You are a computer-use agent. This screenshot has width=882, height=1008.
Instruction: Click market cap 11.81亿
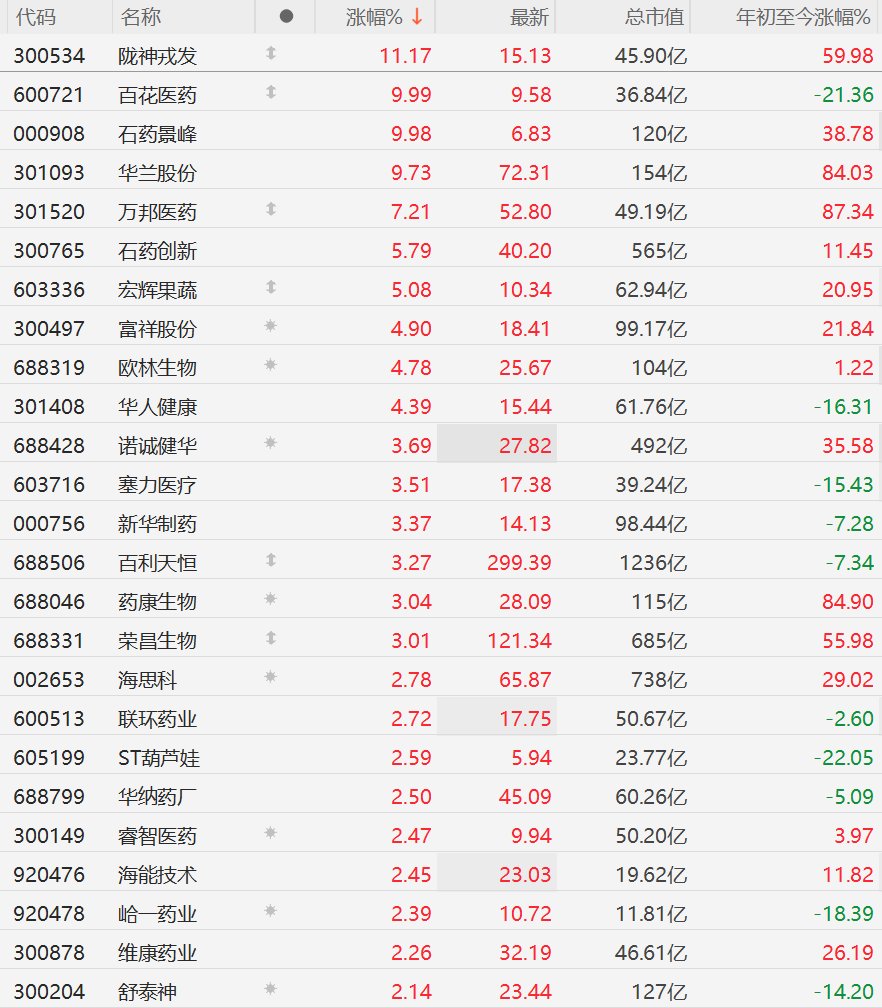tap(651, 914)
